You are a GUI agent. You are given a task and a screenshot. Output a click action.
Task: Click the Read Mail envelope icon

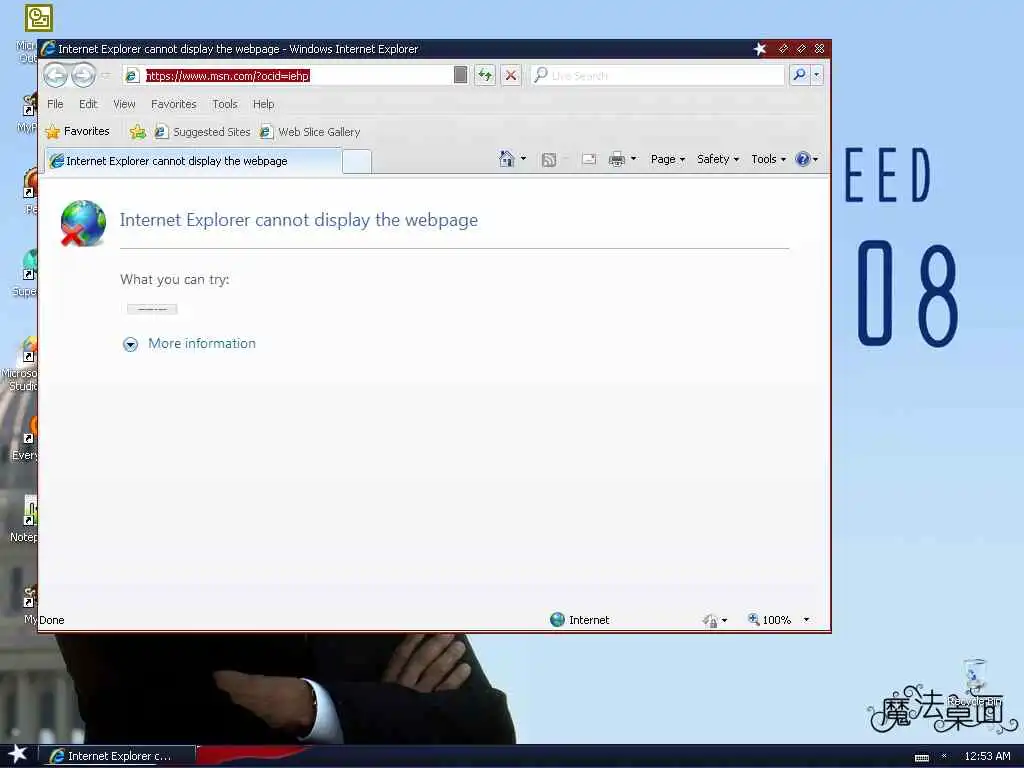(x=588, y=159)
